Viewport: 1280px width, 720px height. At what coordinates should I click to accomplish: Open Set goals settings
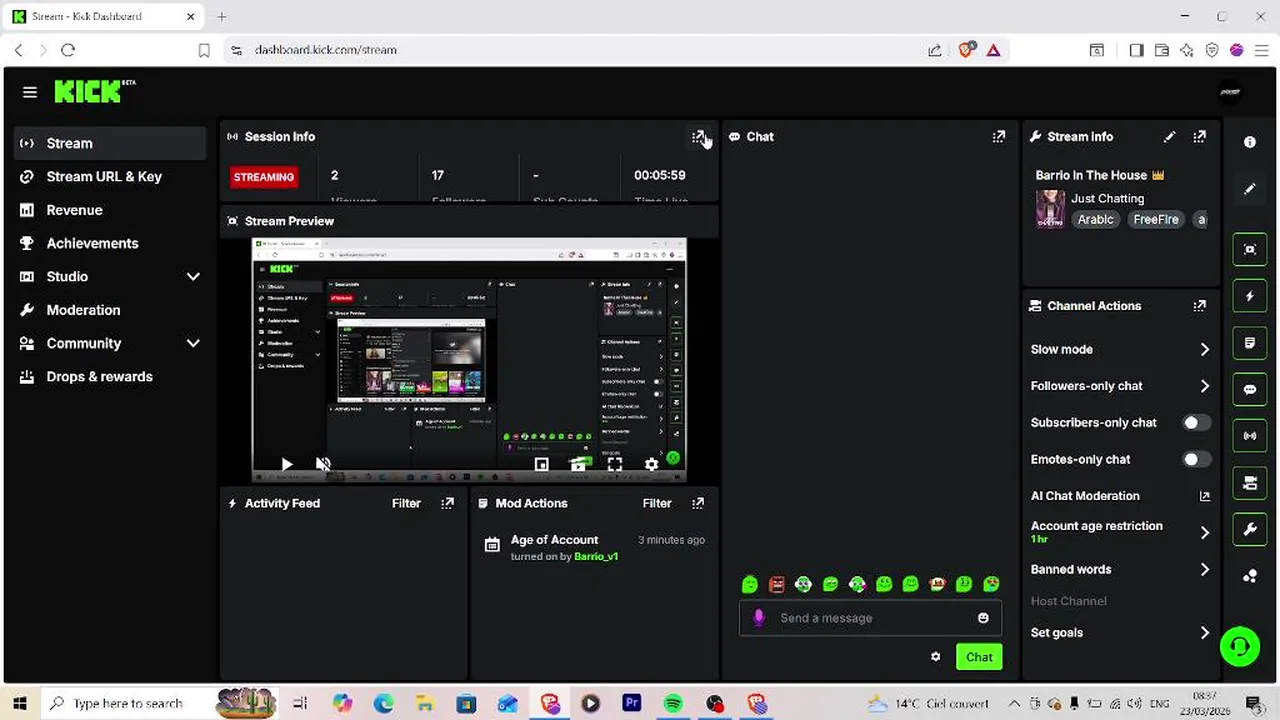pos(1120,633)
